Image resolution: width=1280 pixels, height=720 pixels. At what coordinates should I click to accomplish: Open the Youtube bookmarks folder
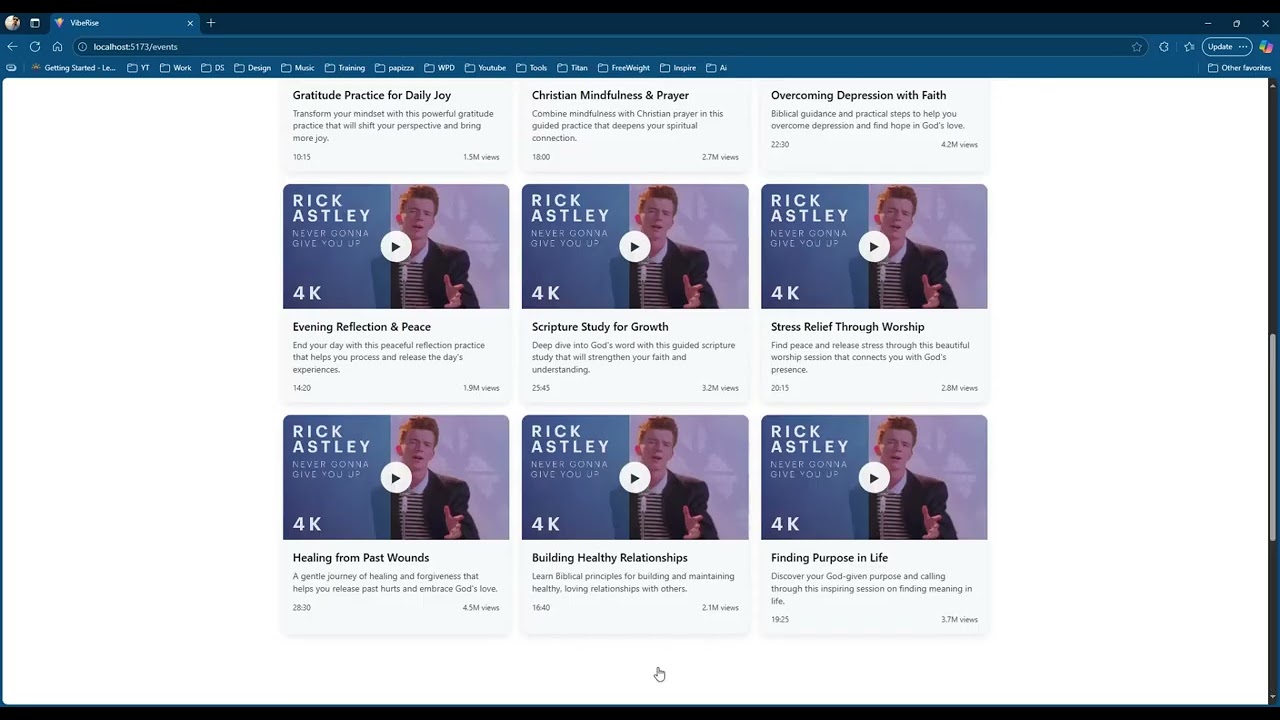tap(486, 68)
